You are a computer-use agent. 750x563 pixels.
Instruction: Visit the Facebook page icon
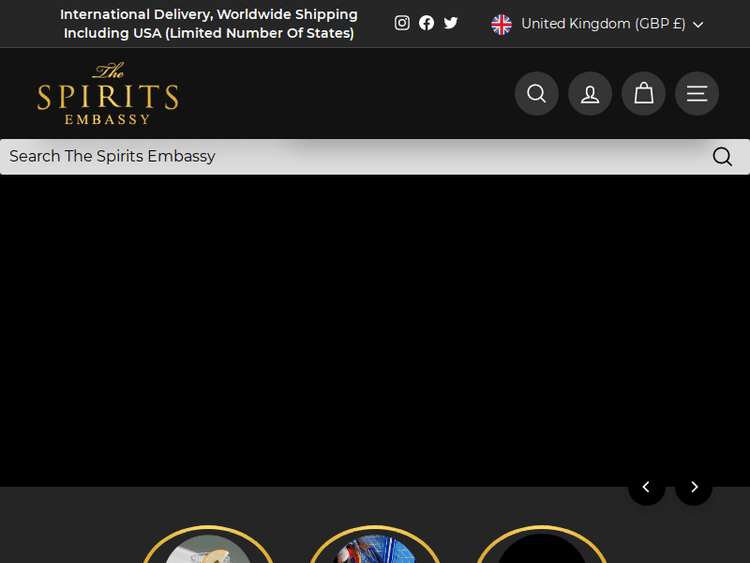(427, 23)
